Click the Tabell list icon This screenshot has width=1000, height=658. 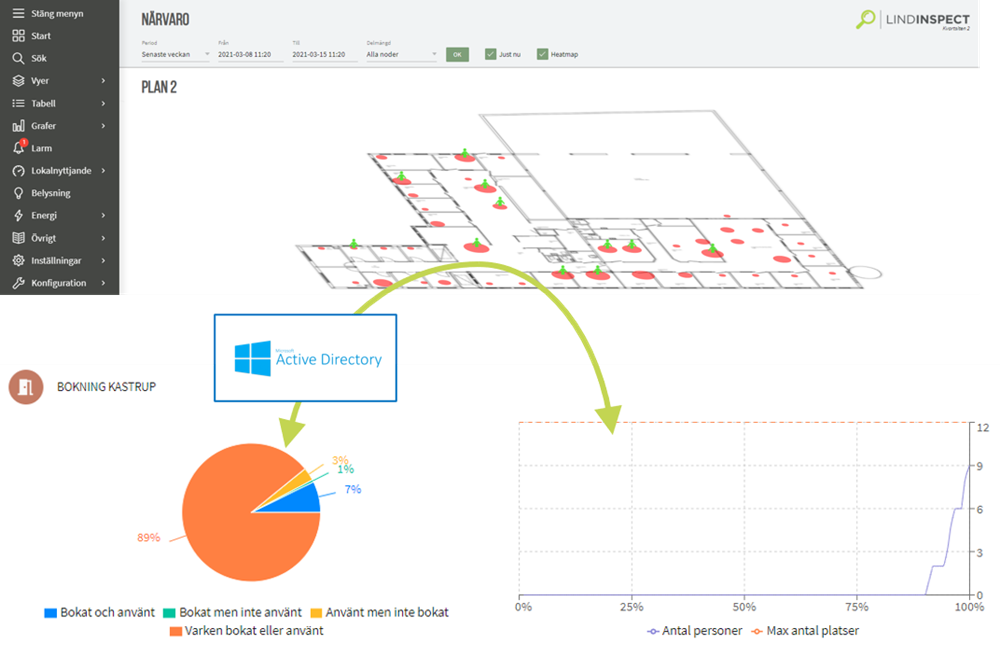point(18,103)
